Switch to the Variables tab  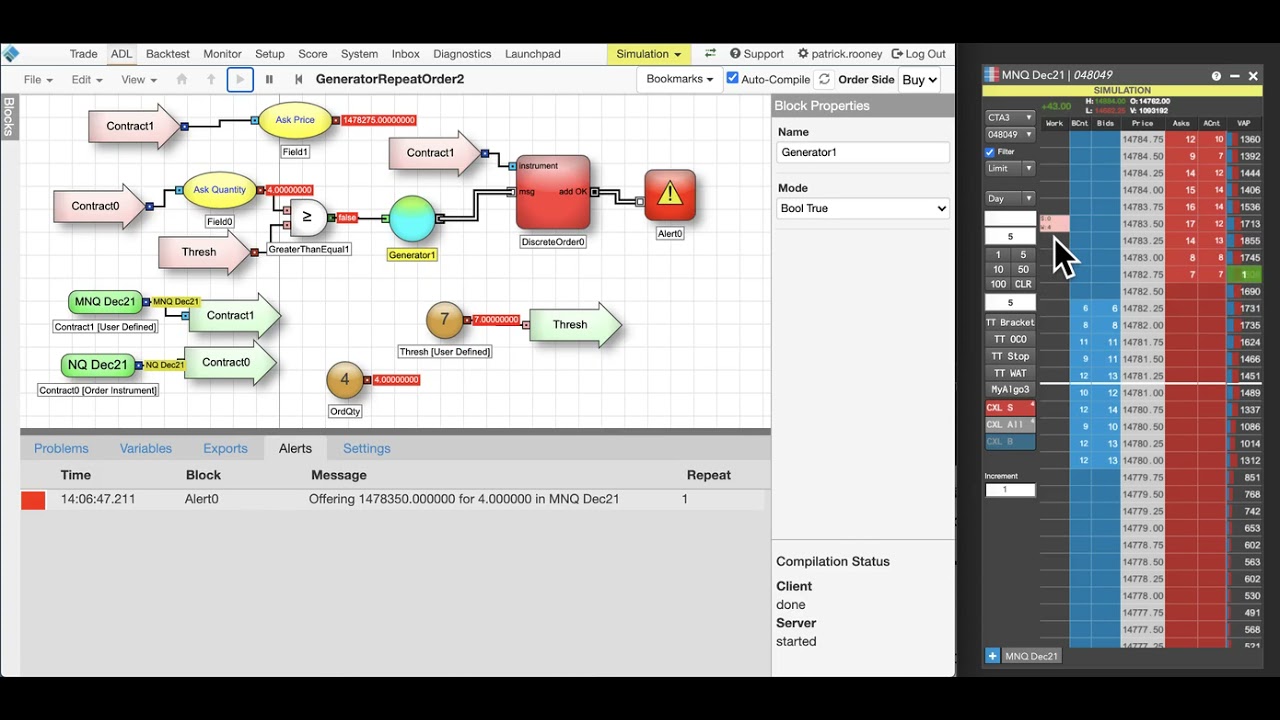(146, 448)
